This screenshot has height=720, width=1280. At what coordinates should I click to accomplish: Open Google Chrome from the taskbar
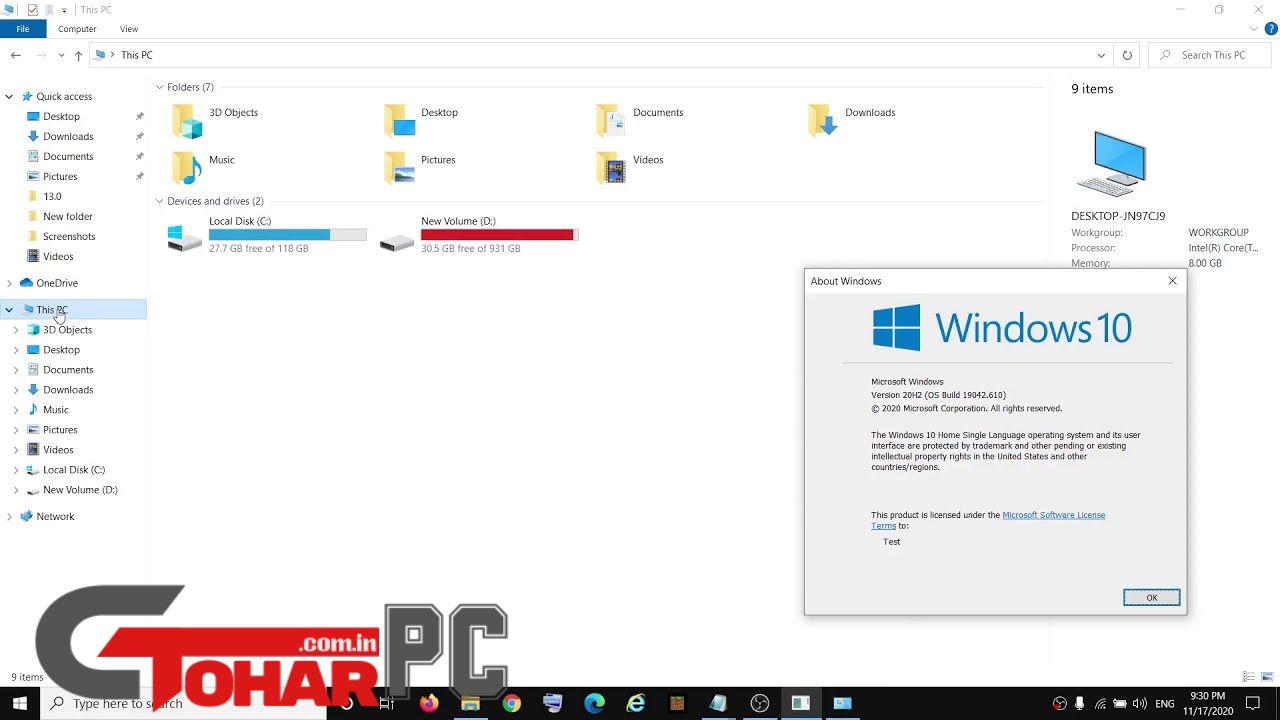click(x=511, y=703)
